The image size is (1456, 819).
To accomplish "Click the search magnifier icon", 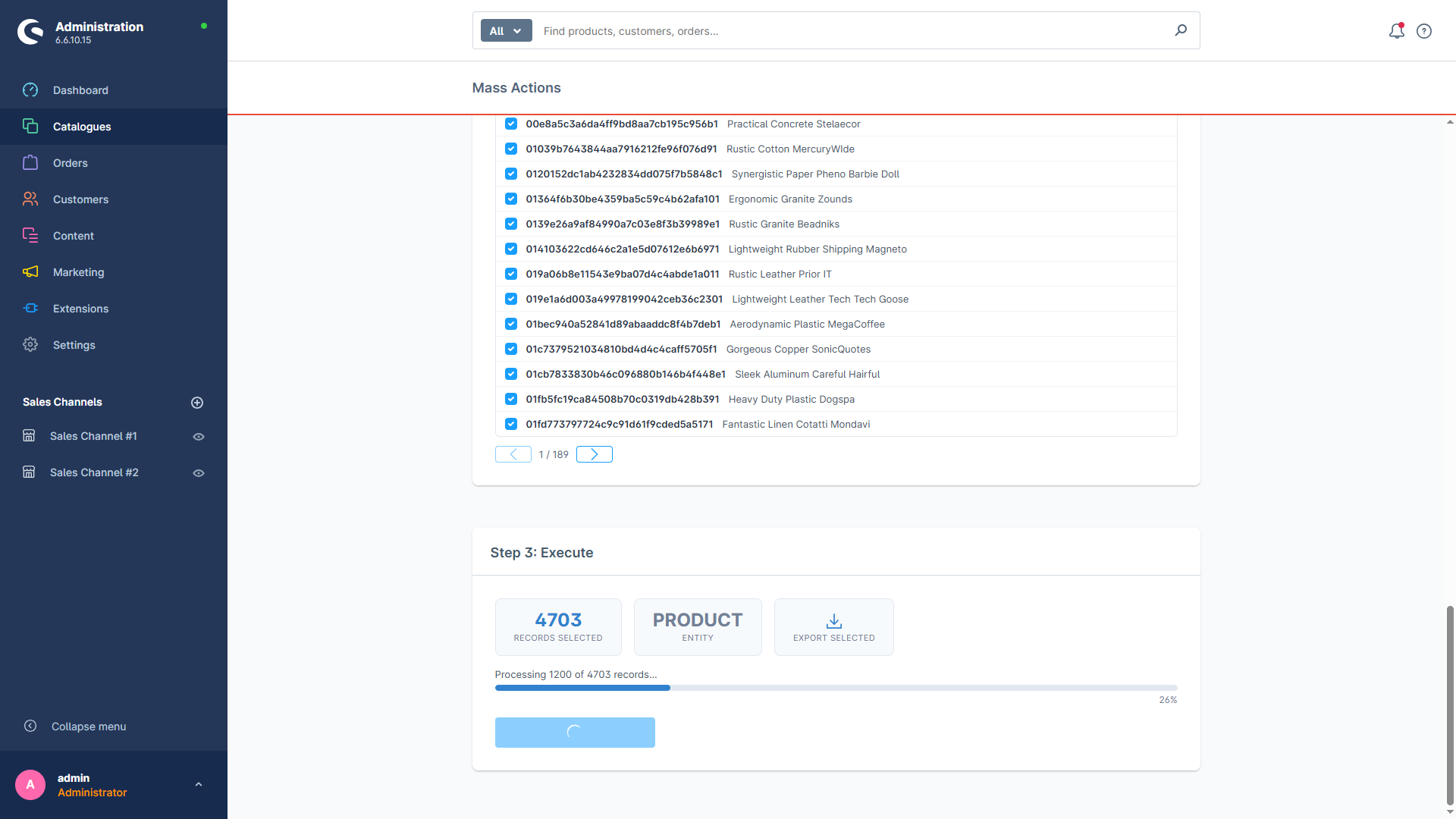I will (x=1181, y=30).
